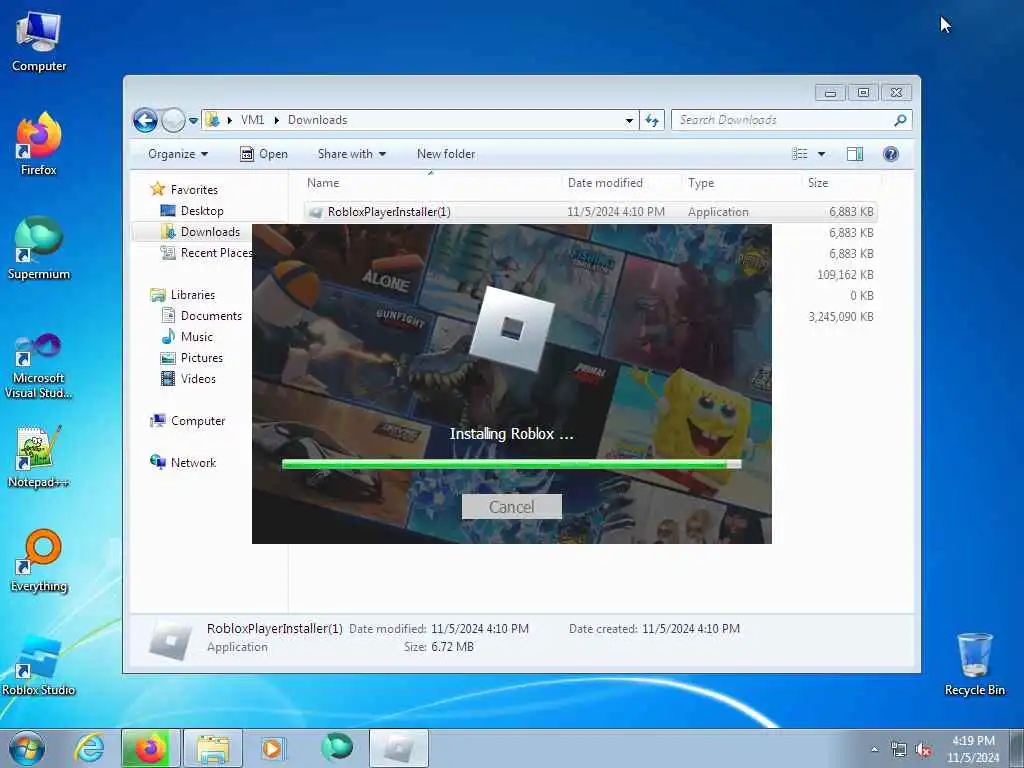1024x768 pixels.
Task: Open Windows Explorer from the taskbar
Action: click(213, 748)
